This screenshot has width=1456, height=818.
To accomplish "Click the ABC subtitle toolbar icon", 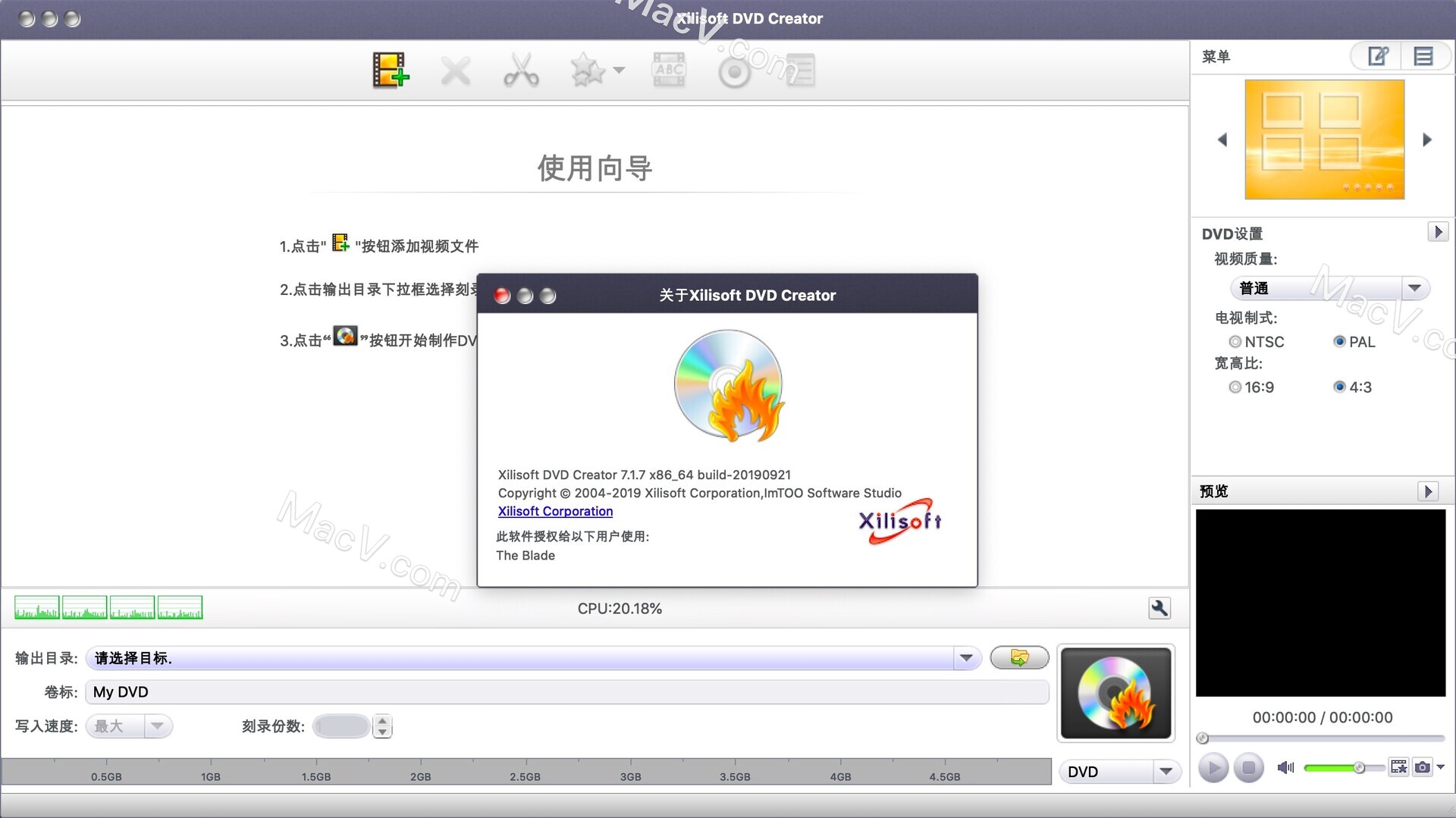I will [x=669, y=70].
